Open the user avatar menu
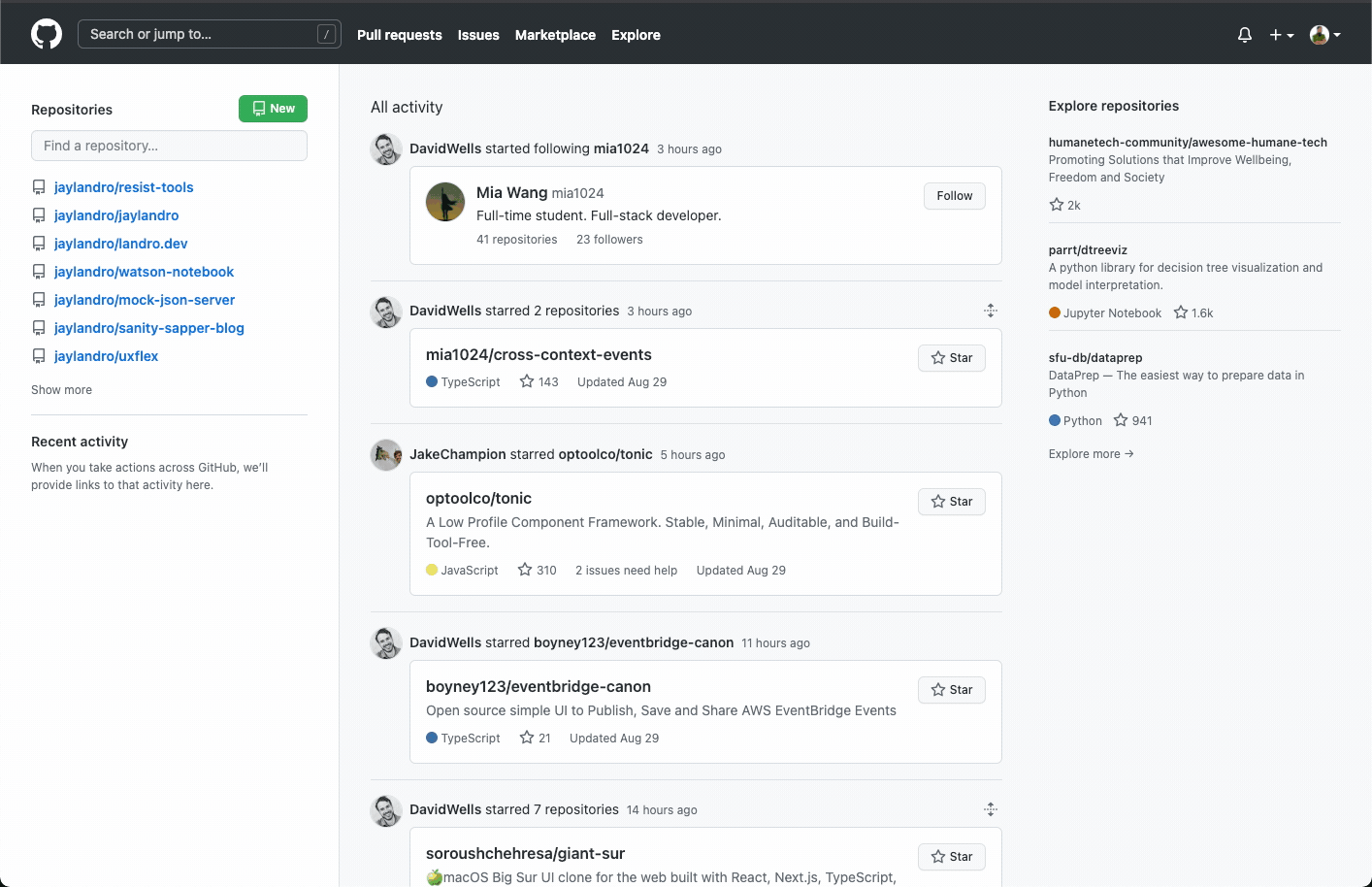Image resolution: width=1372 pixels, height=887 pixels. click(1325, 35)
